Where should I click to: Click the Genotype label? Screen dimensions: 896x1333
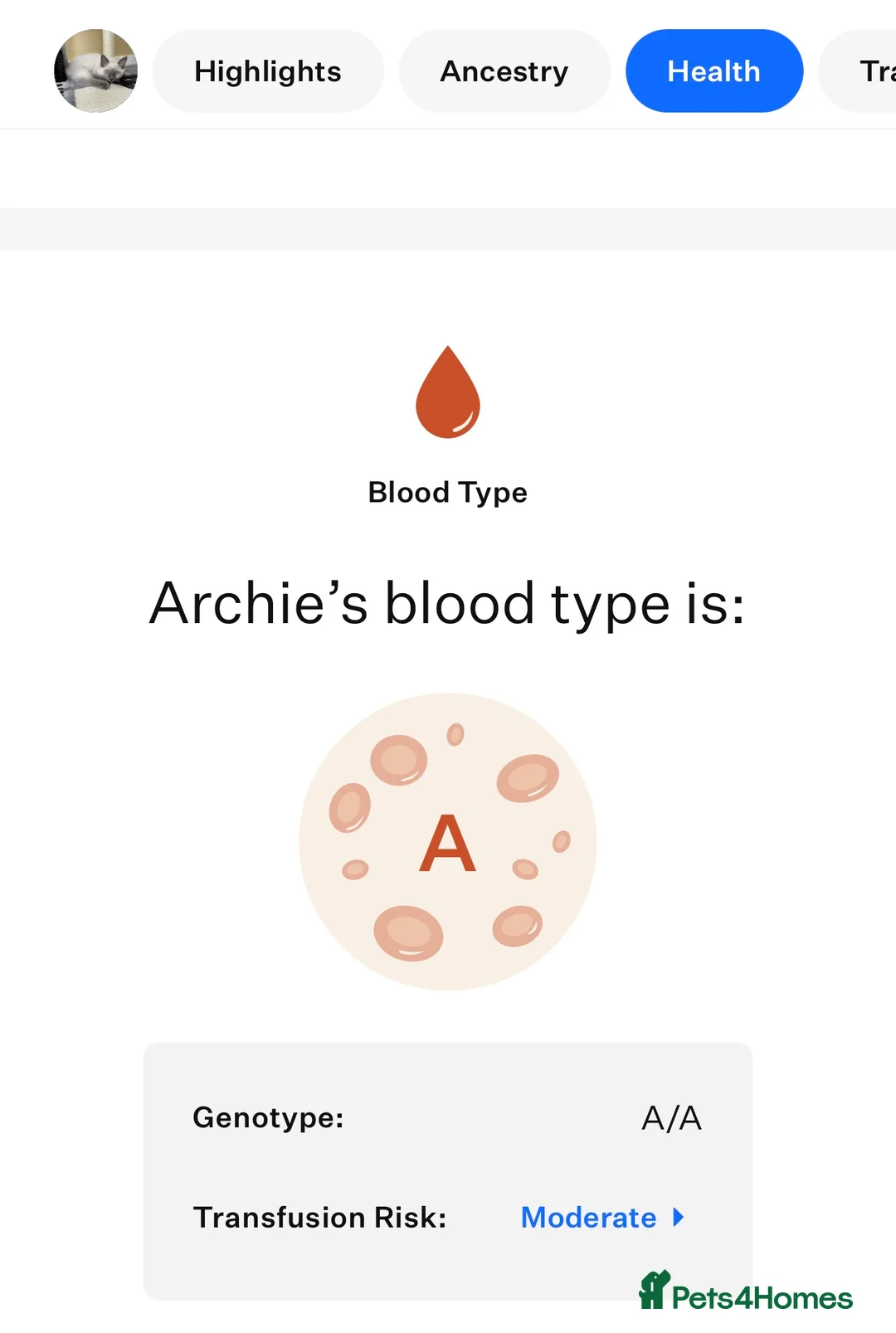268,1117
